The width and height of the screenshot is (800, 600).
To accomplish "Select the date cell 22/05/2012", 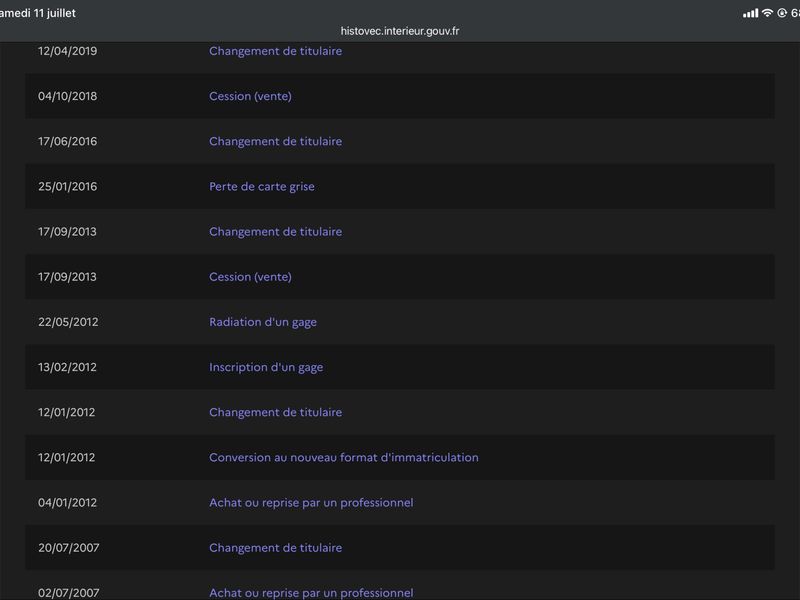I will click(x=68, y=322).
